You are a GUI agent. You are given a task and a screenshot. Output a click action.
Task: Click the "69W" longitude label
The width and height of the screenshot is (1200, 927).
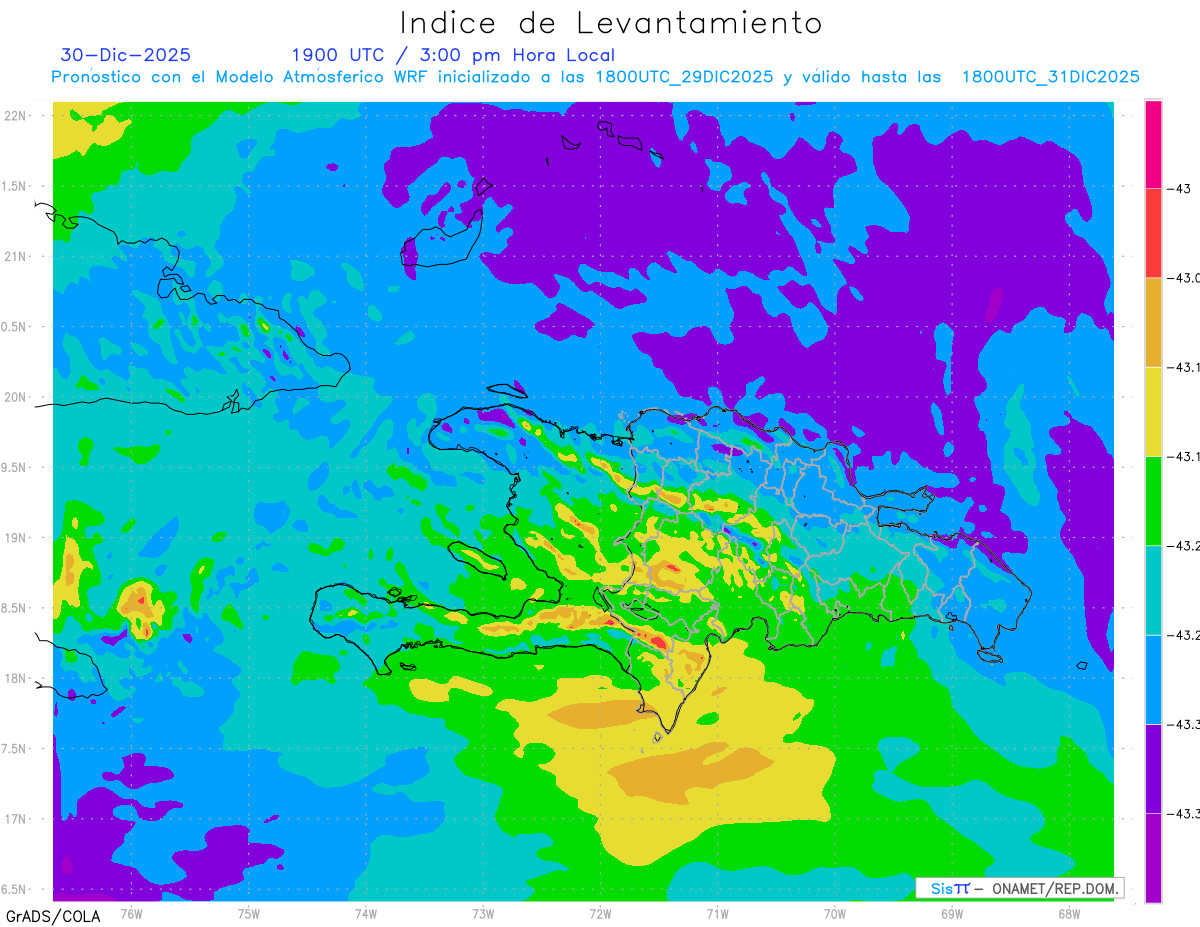952,913
